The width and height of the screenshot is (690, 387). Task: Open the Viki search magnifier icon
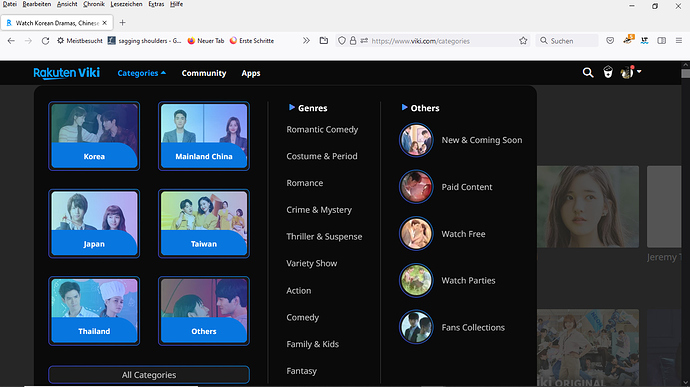[x=588, y=73]
